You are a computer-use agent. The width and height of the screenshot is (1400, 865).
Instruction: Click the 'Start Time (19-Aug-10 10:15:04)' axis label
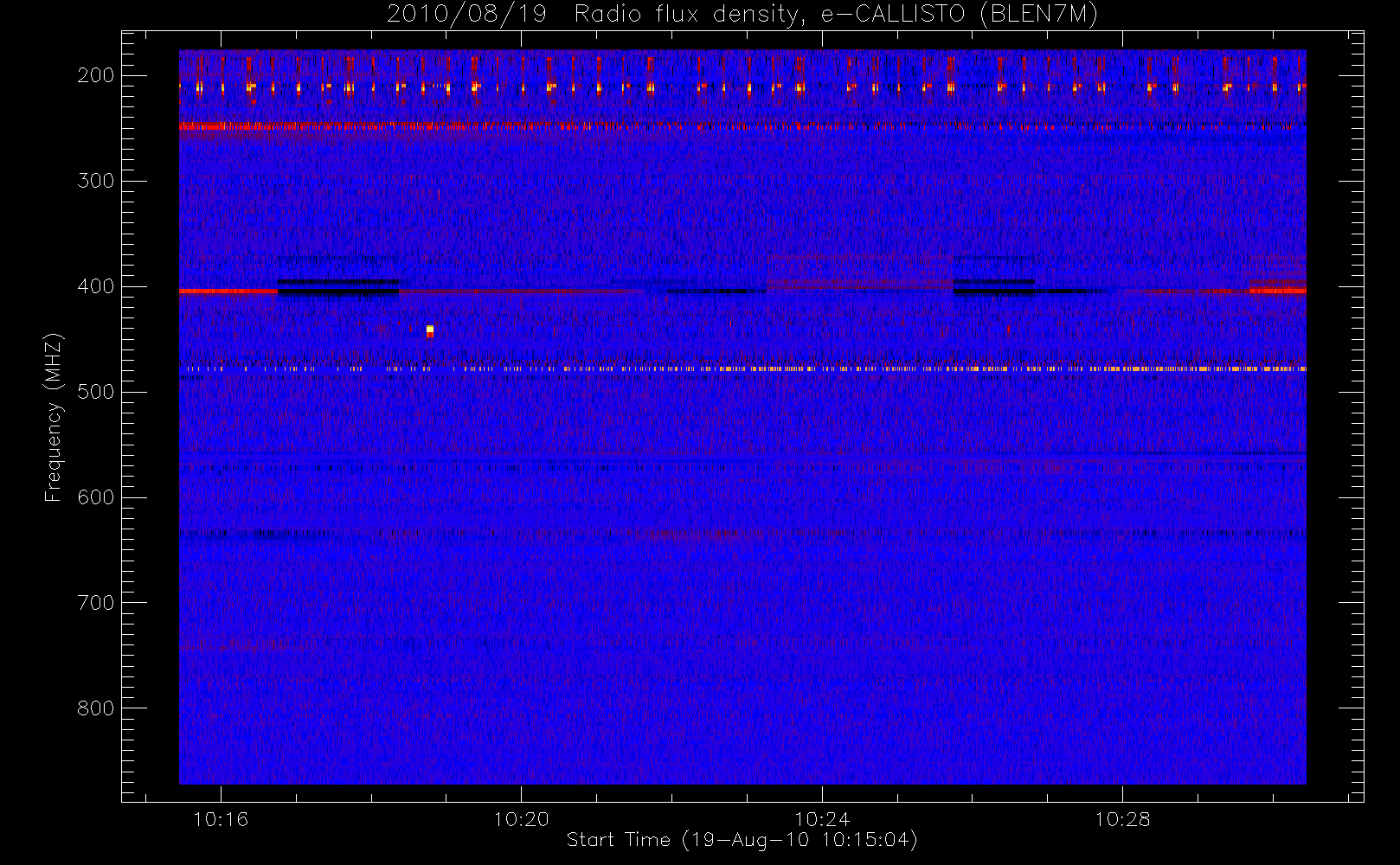click(742, 840)
